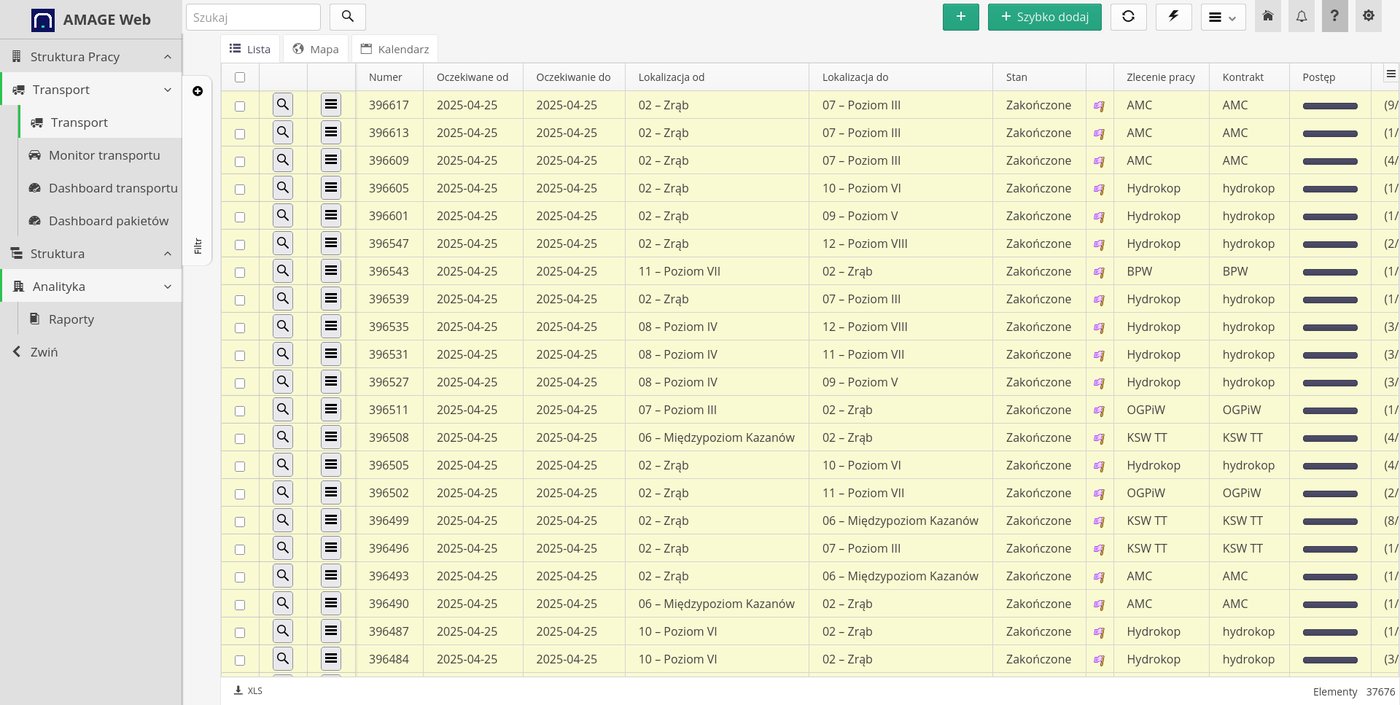Click the Szybko dodaj button
This screenshot has width=1400, height=705.
[1045, 17]
